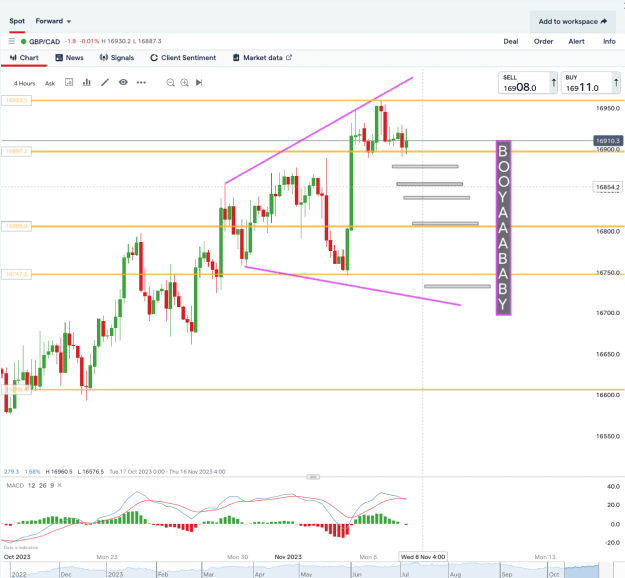Zoom out the chart

[x=170, y=83]
